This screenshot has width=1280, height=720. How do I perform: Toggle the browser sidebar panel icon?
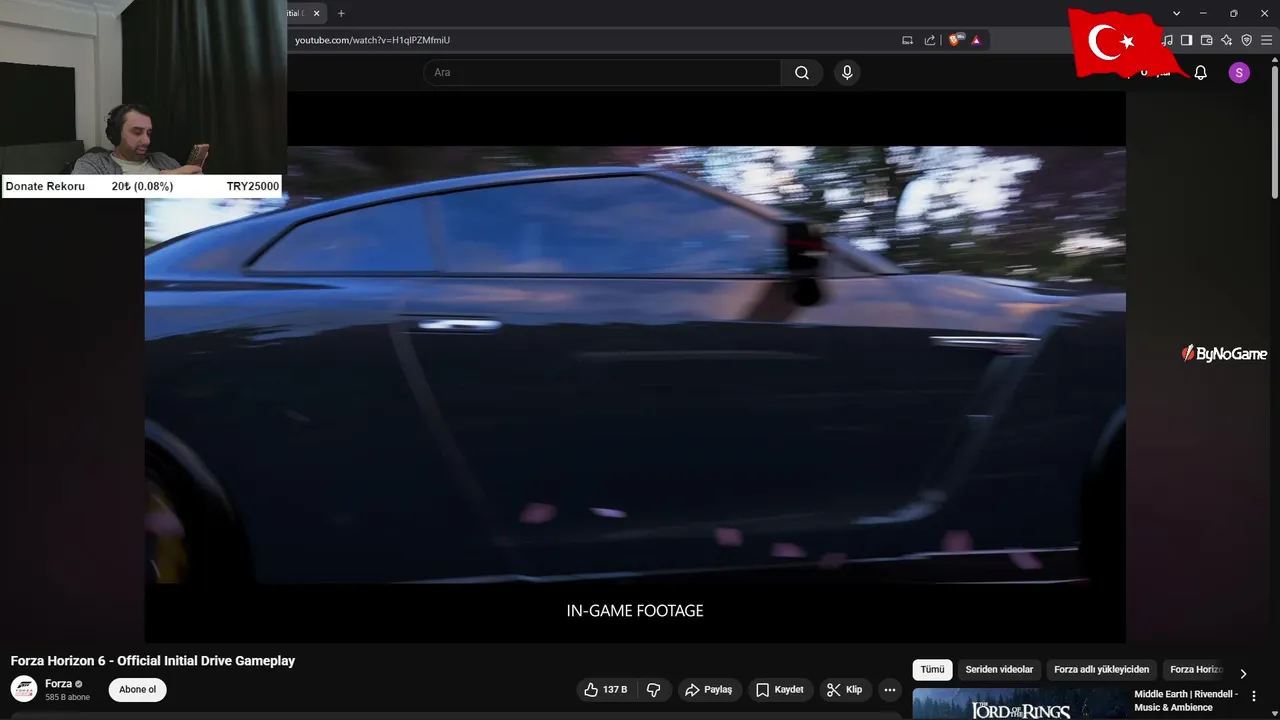pyautogui.click(x=1186, y=40)
